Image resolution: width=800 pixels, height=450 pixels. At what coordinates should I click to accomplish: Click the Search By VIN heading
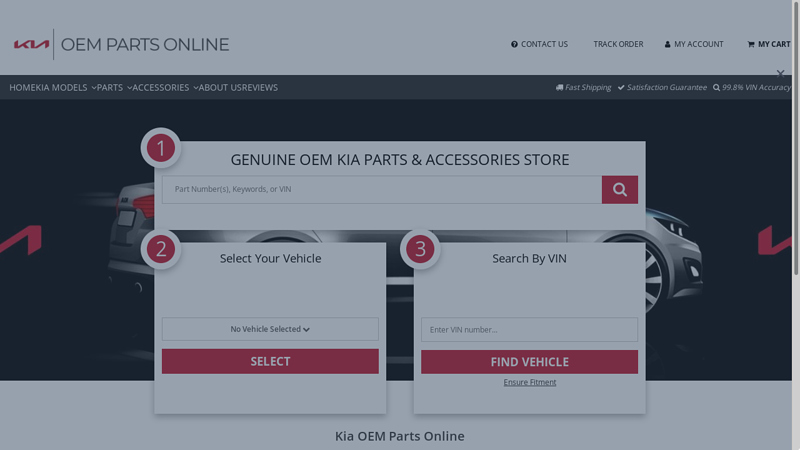click(x=529, y=259)
